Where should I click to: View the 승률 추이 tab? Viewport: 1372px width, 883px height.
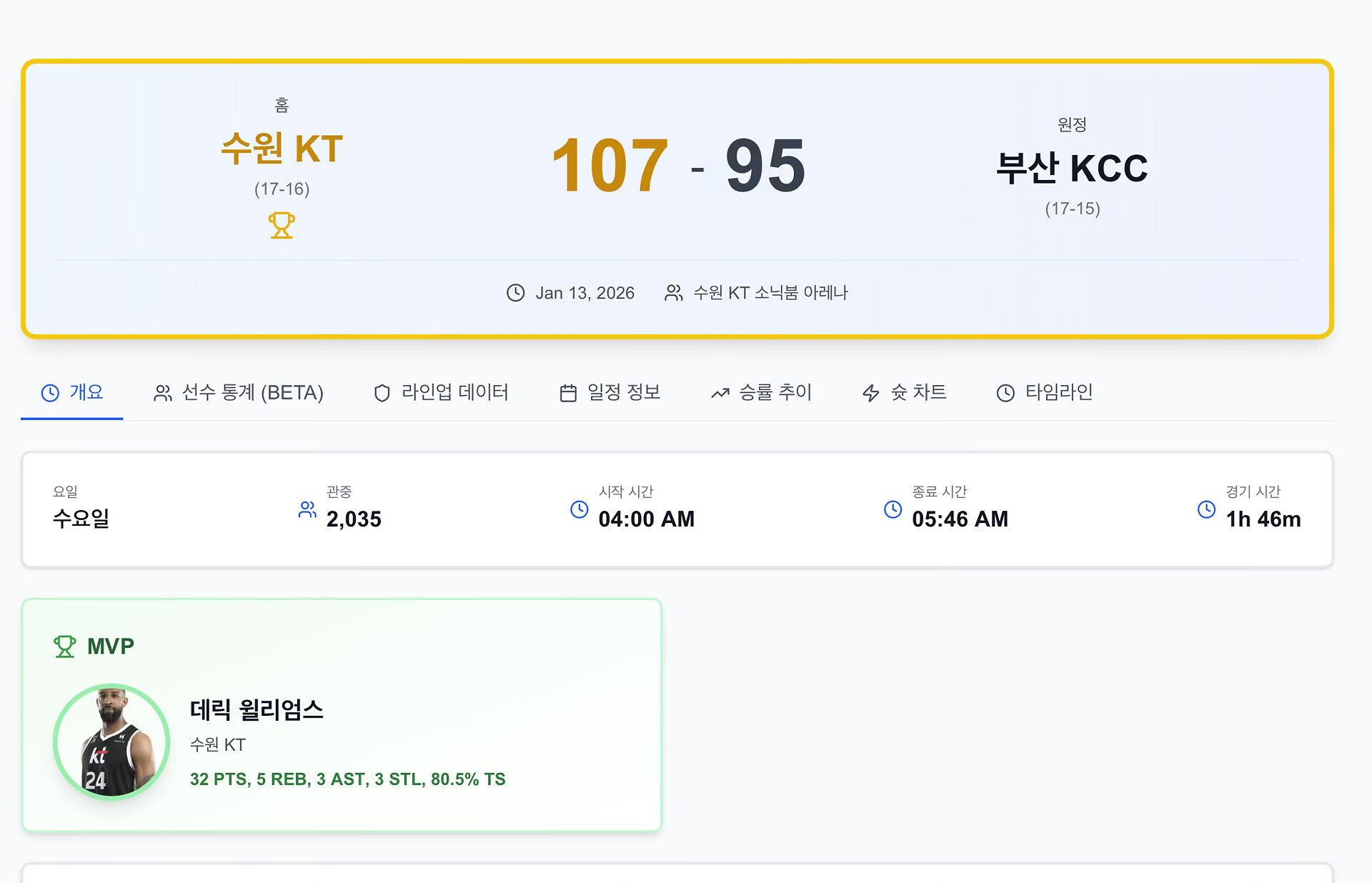761,392
